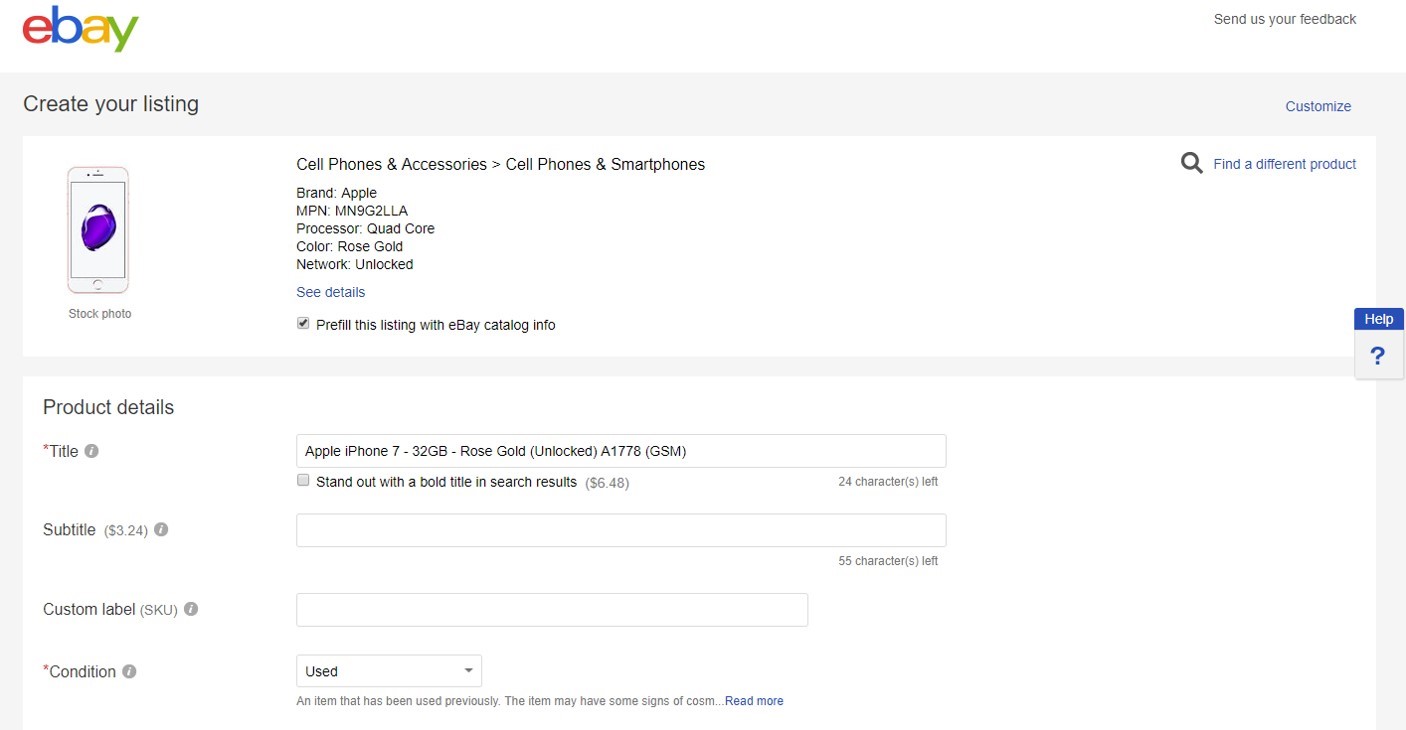
Task: Open the Condition dropdown showing Used
Action: pos(389,671)
